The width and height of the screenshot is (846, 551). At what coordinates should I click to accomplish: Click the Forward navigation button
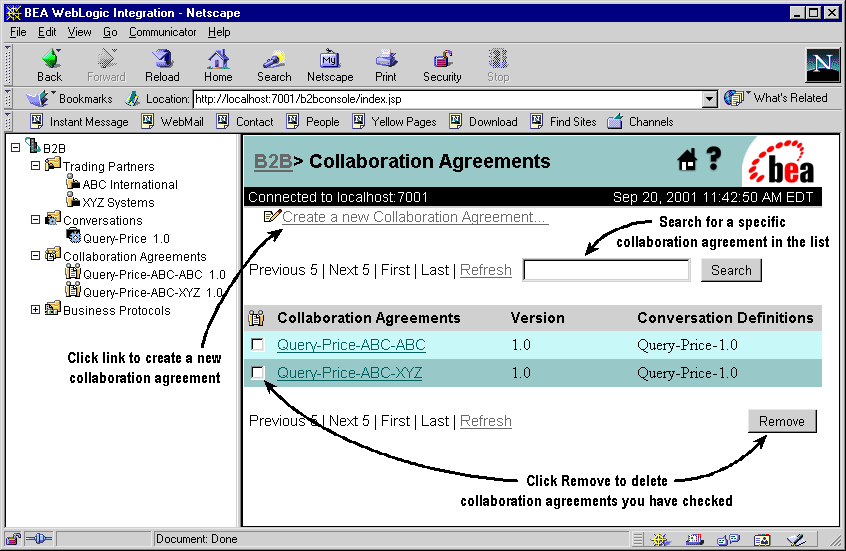[106, 66]
